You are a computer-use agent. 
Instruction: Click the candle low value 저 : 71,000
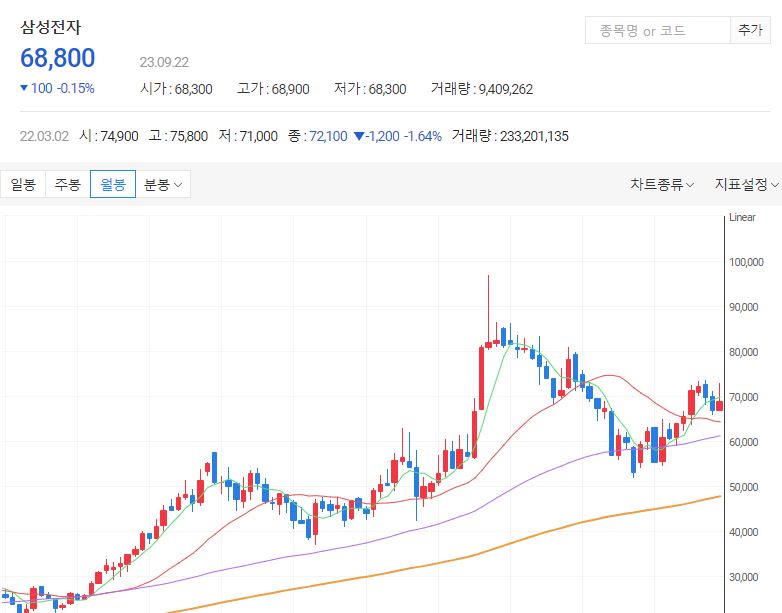point(248,136)
